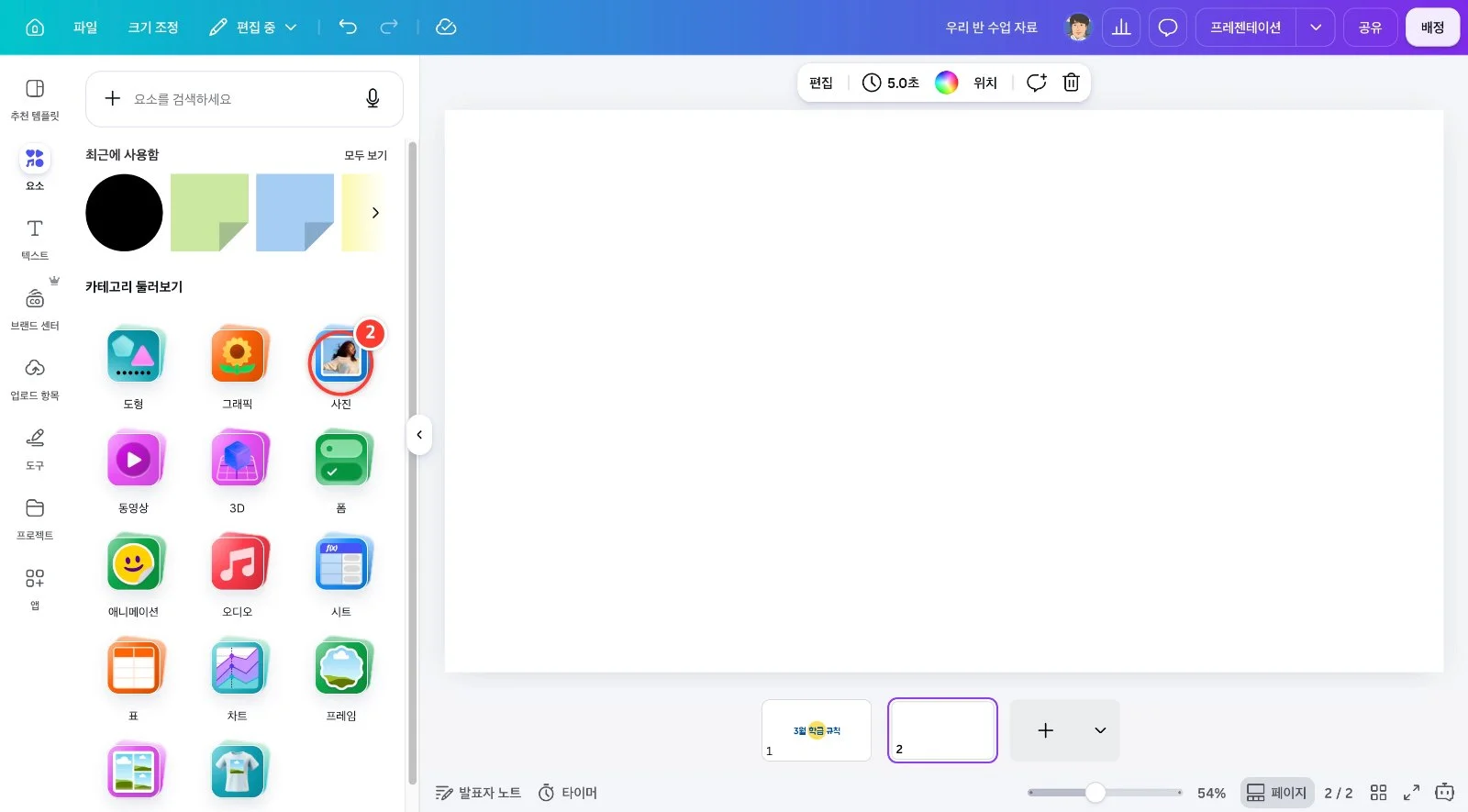Switch to grid view of pages

click(1378, 793)
